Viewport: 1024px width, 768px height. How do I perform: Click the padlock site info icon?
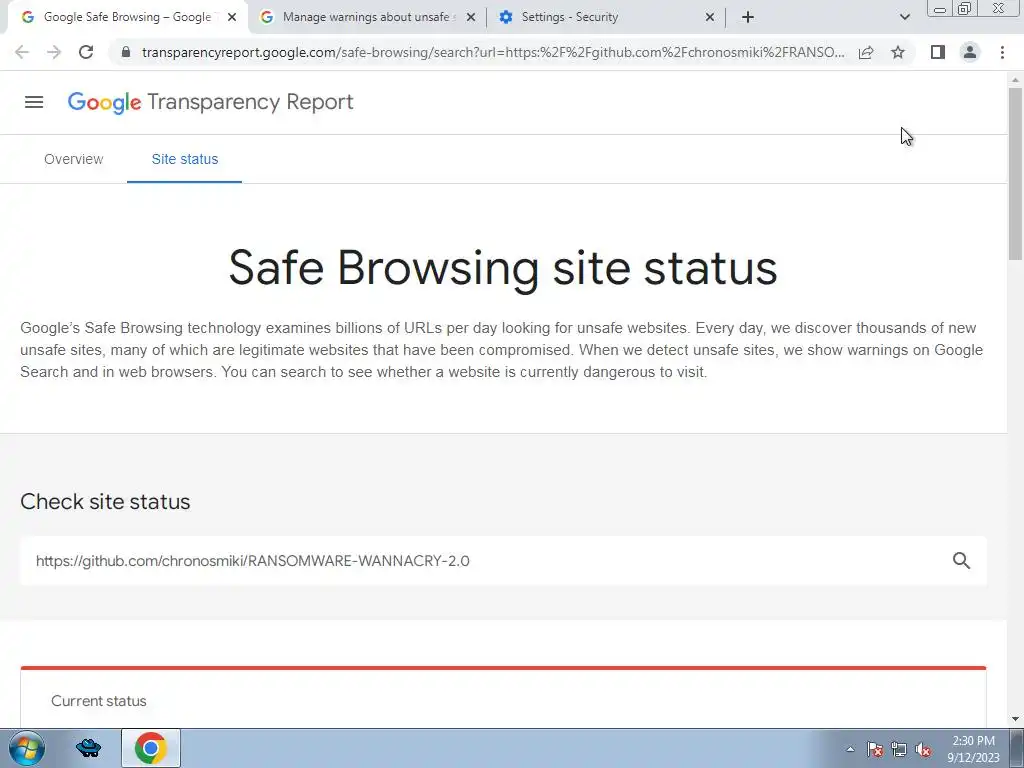click(126, 52)
